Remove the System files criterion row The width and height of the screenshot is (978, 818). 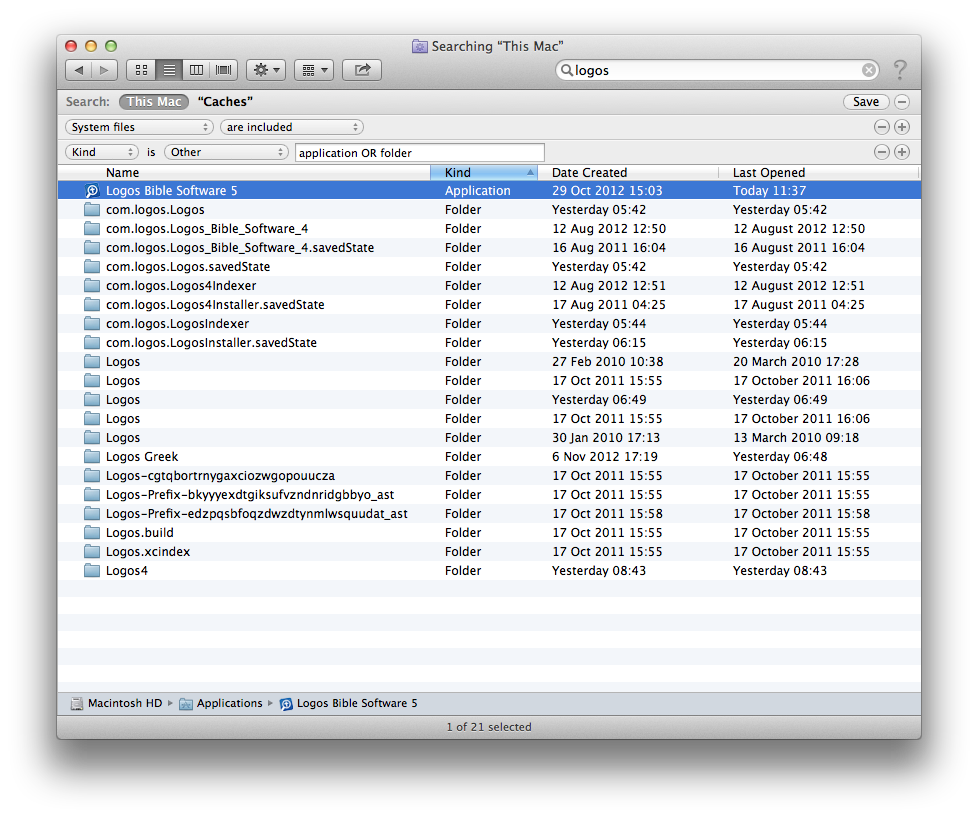click(881, 127)
